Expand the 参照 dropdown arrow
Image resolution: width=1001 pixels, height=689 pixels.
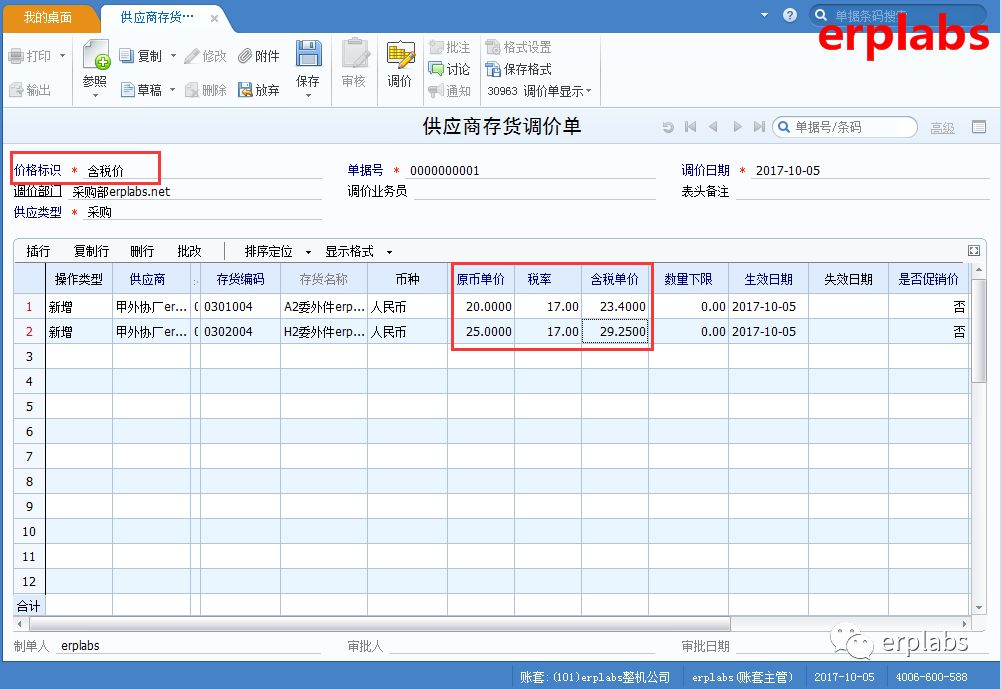pos(95,95)
